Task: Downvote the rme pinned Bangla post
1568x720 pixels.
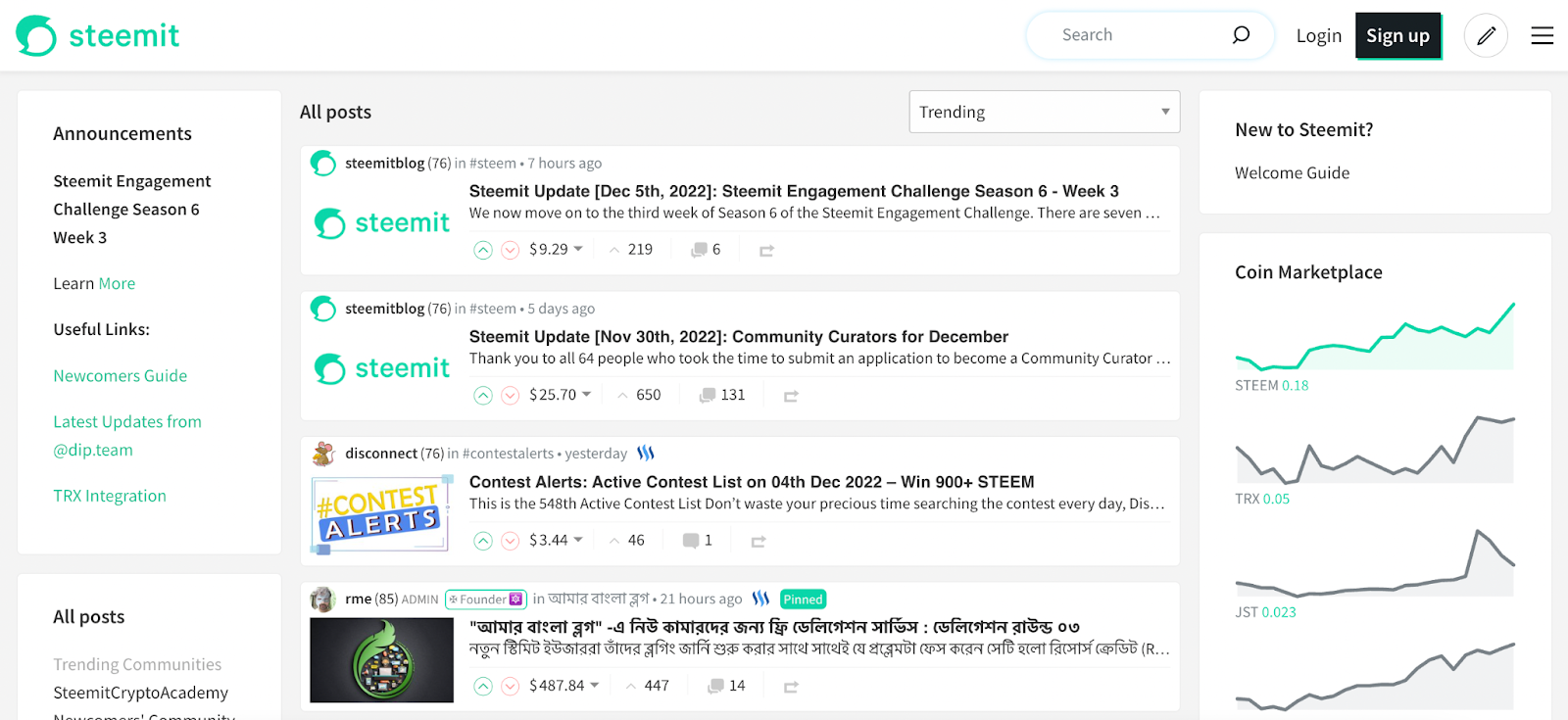Action: coord(510,687)
